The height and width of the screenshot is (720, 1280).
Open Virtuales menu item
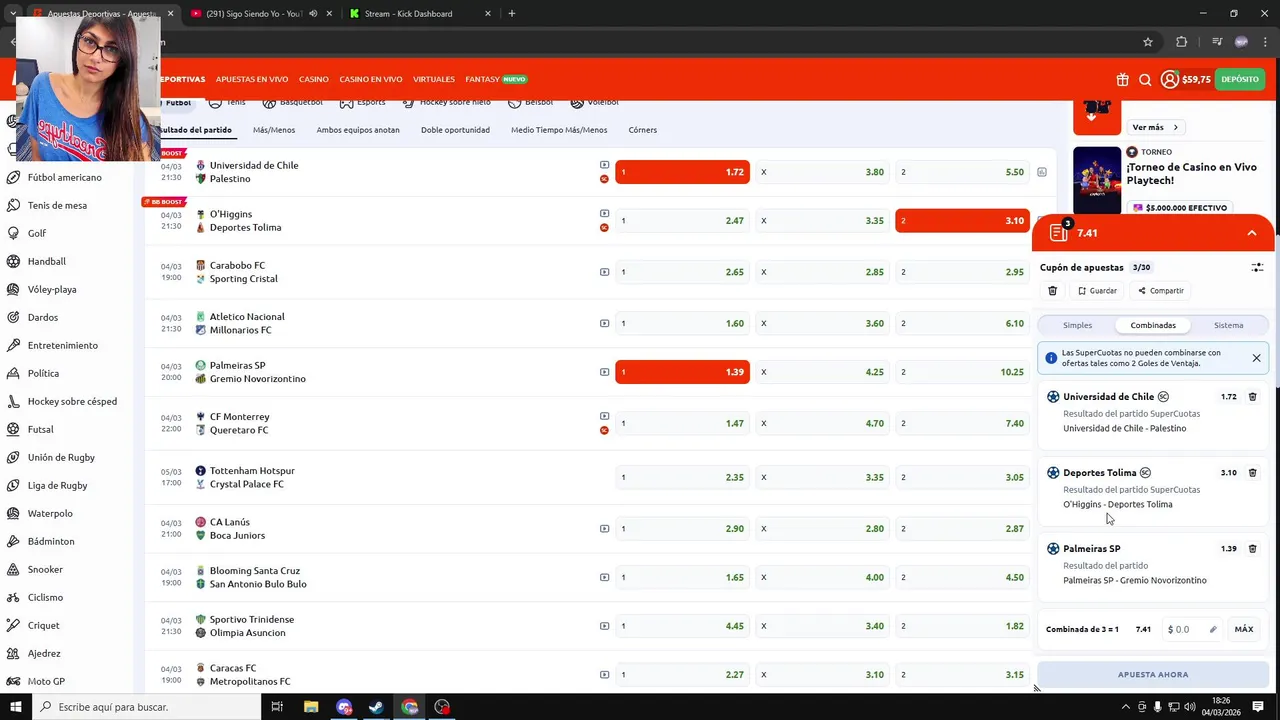coord(434,79)
